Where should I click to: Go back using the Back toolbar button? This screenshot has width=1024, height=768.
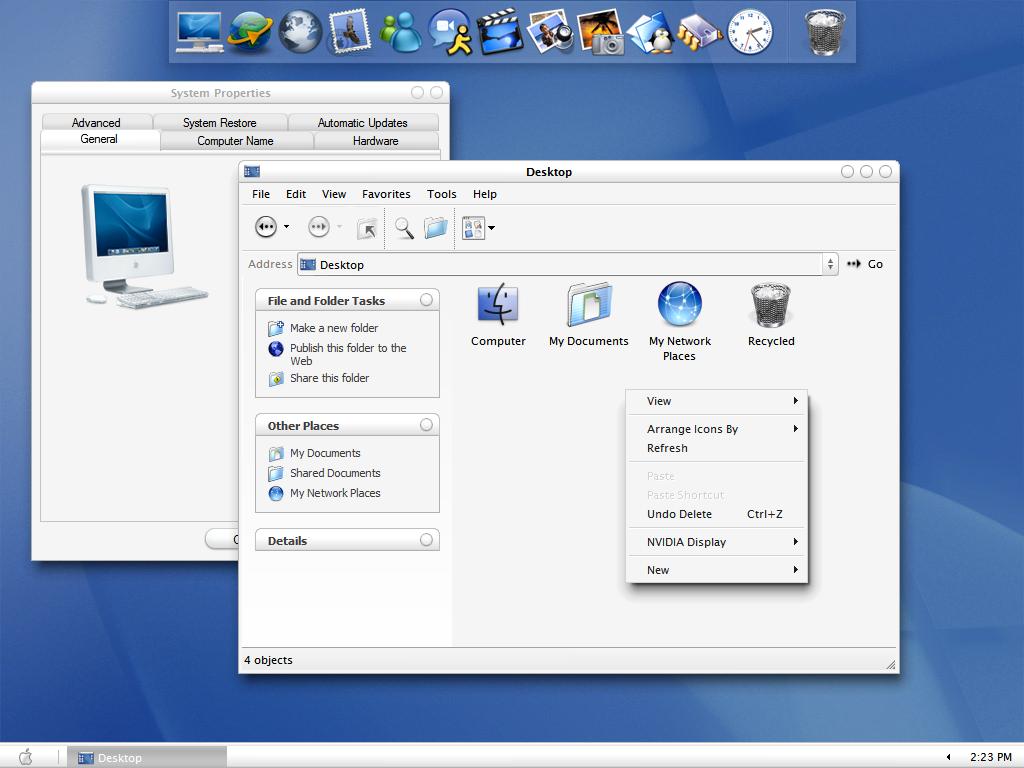point(266,227)
